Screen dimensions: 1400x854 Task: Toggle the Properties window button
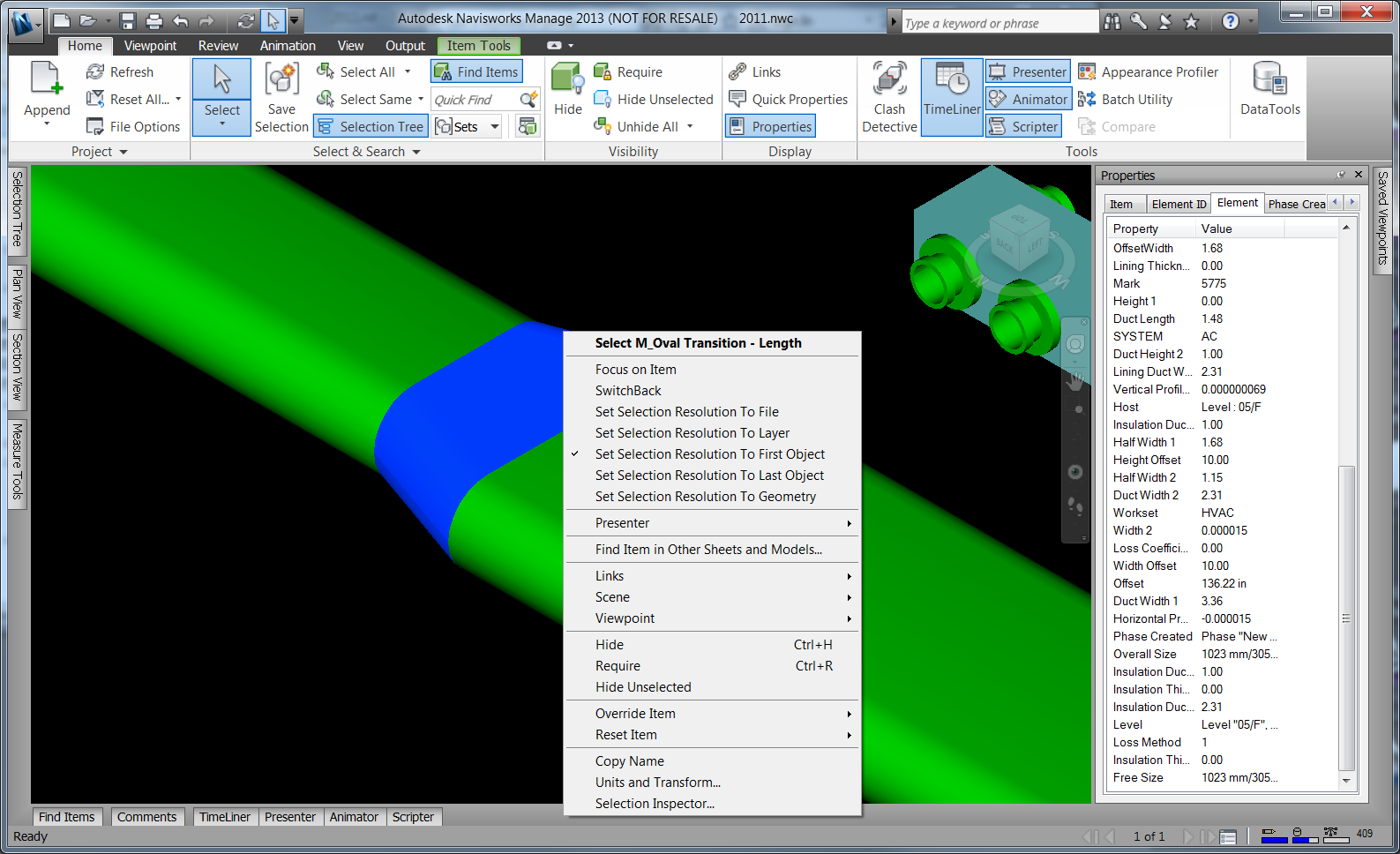pyautogui.click(x=770, y=127)
